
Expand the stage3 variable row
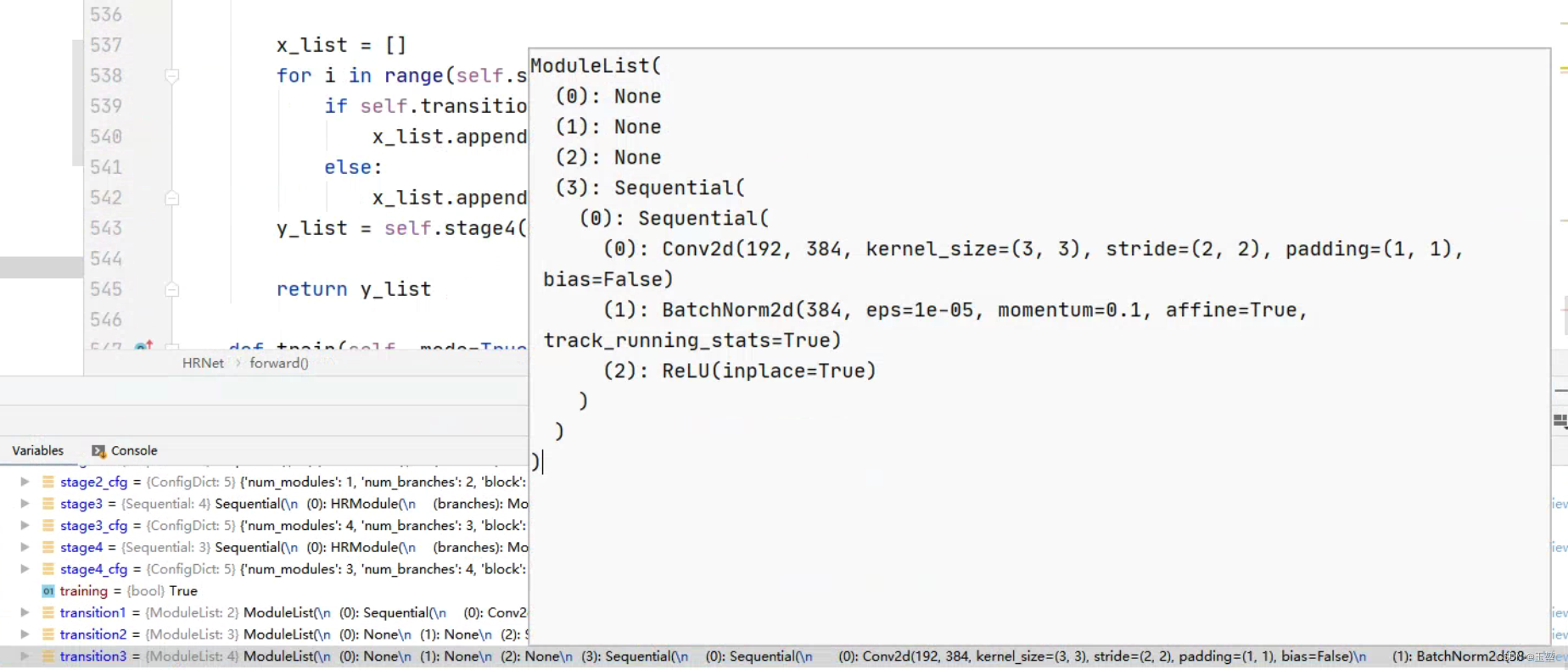[x=25, y=504]
